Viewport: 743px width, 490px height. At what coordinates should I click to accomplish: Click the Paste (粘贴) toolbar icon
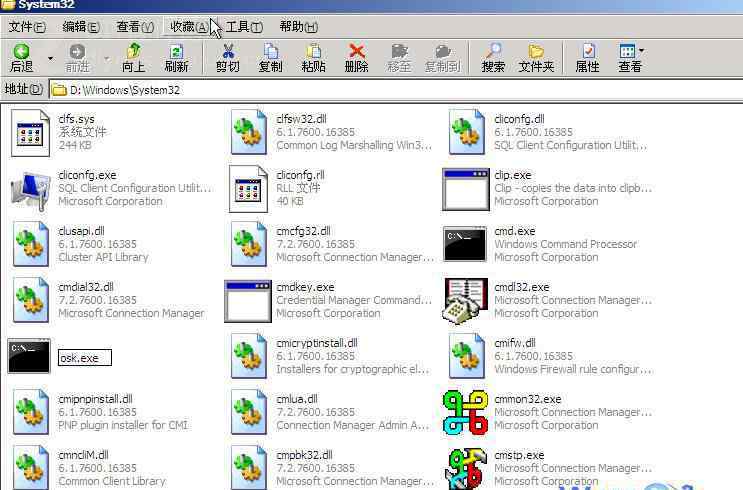[x=313, y=51]
